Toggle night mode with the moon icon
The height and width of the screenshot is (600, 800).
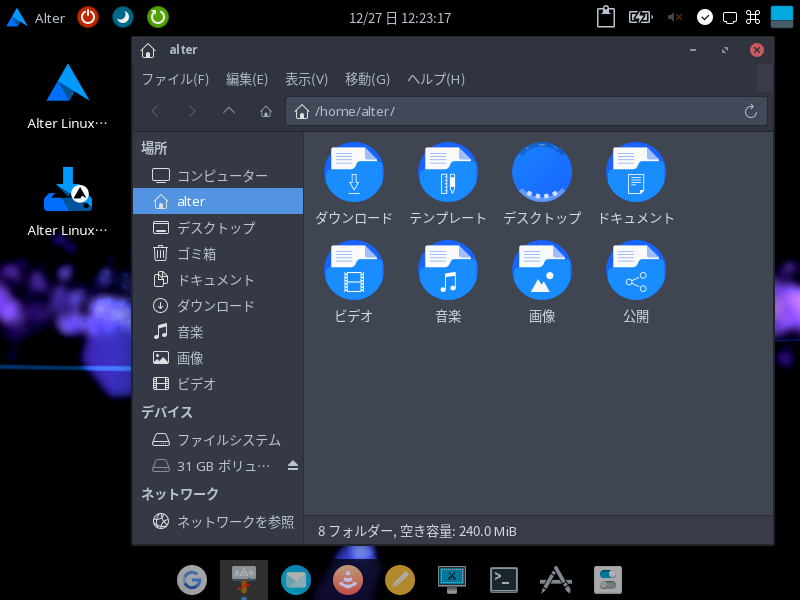tap(122, 16)
